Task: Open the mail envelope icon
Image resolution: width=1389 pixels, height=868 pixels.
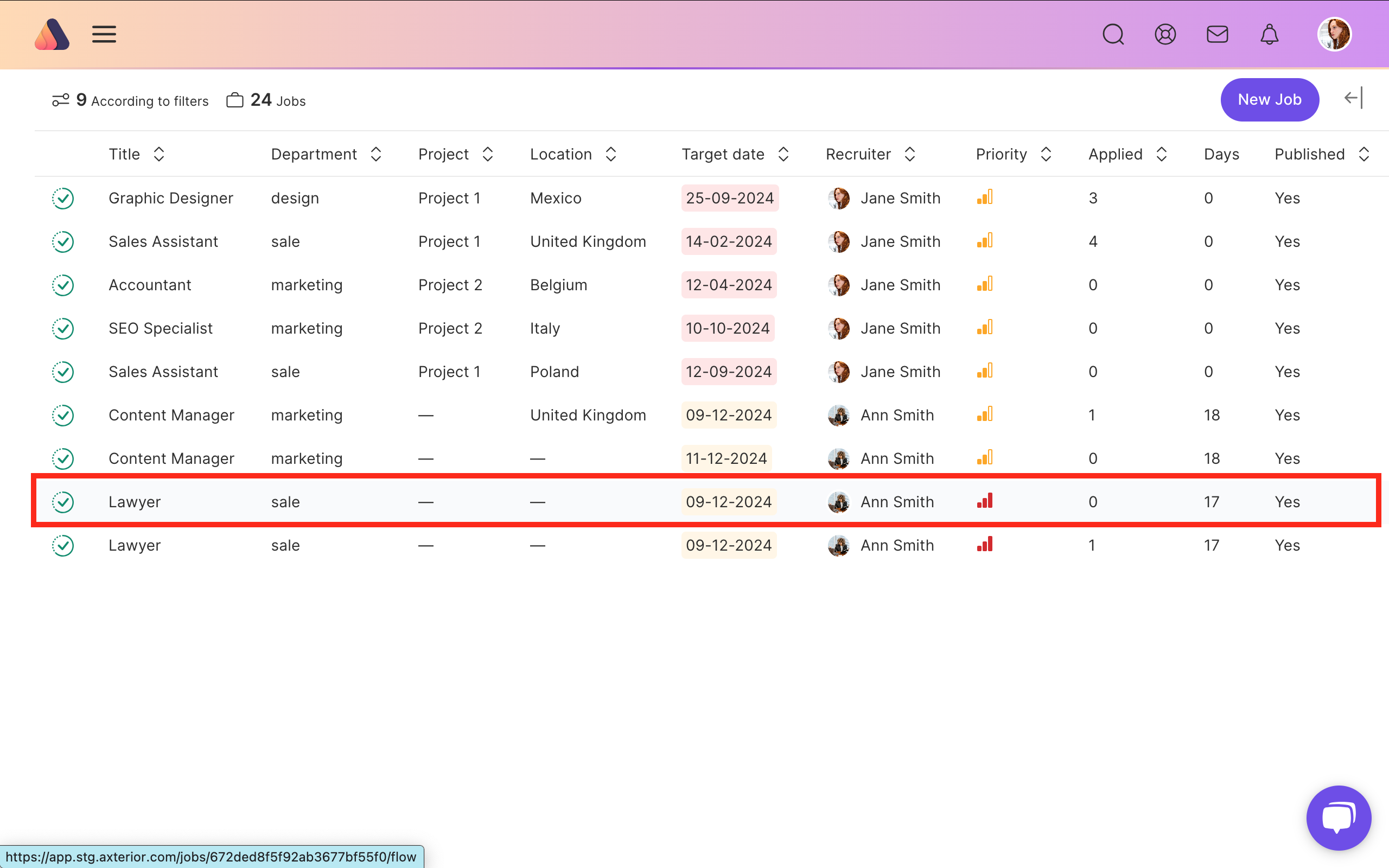Action: coord(1218,34)
